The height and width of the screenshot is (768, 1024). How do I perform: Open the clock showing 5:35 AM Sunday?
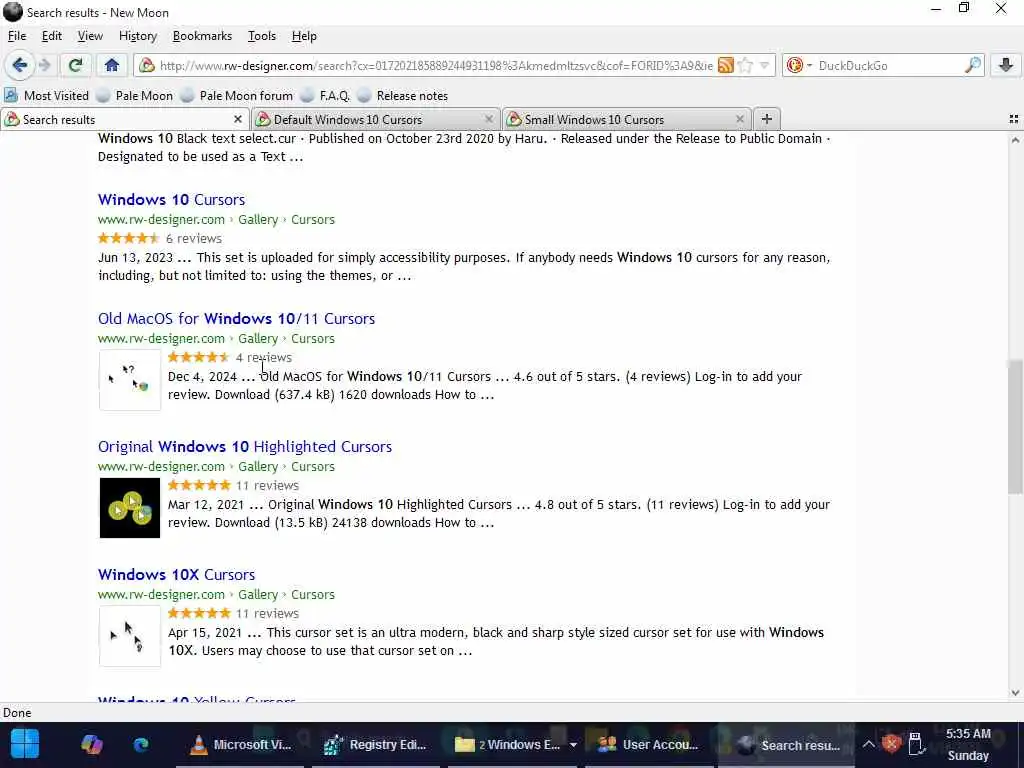pyautogui.click(x=968, y=744)
